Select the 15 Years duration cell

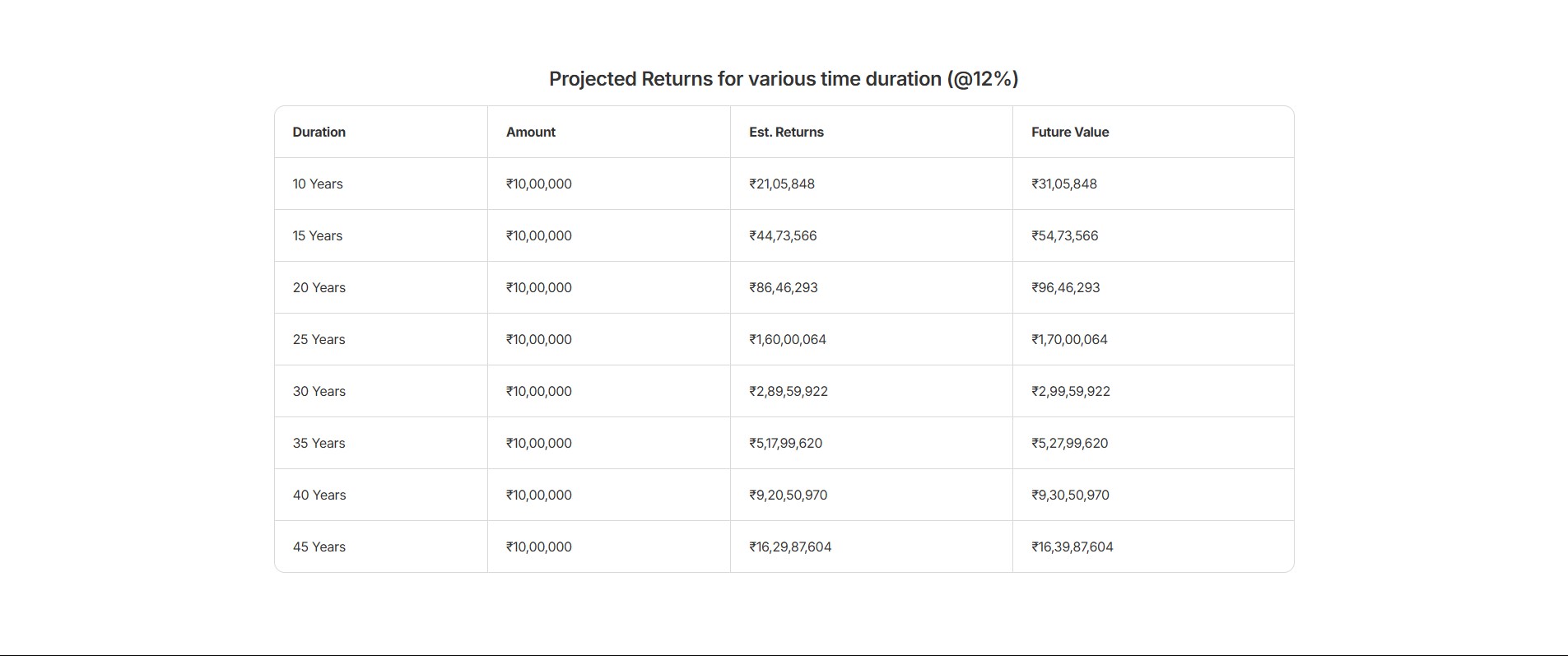318,235
